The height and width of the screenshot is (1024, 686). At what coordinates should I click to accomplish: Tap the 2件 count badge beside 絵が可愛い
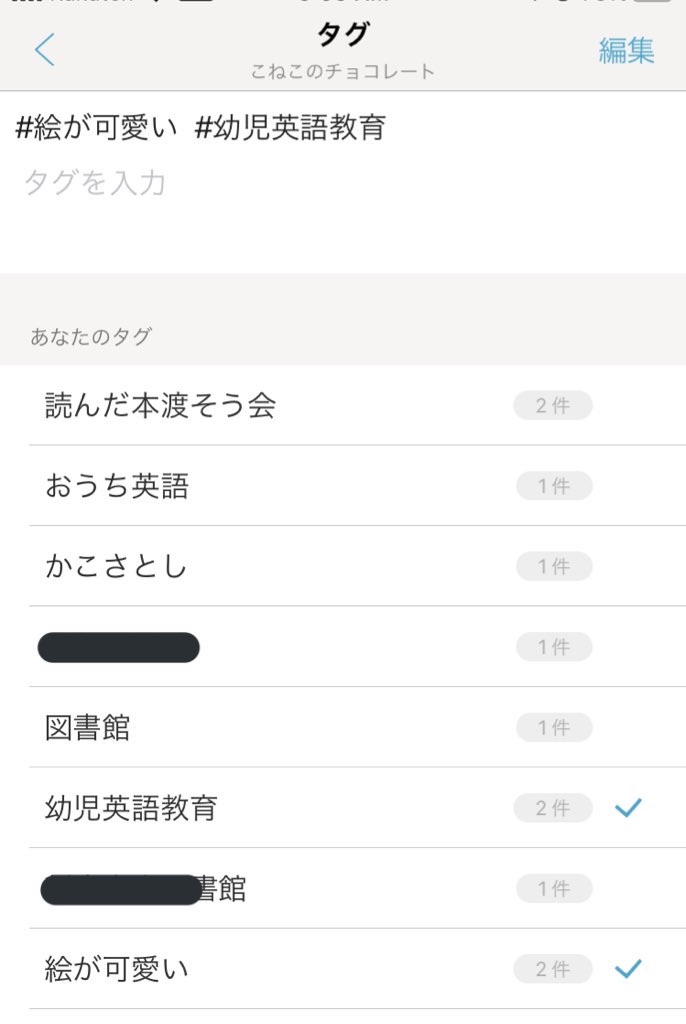pyautogui.click(x=554, y=968)
